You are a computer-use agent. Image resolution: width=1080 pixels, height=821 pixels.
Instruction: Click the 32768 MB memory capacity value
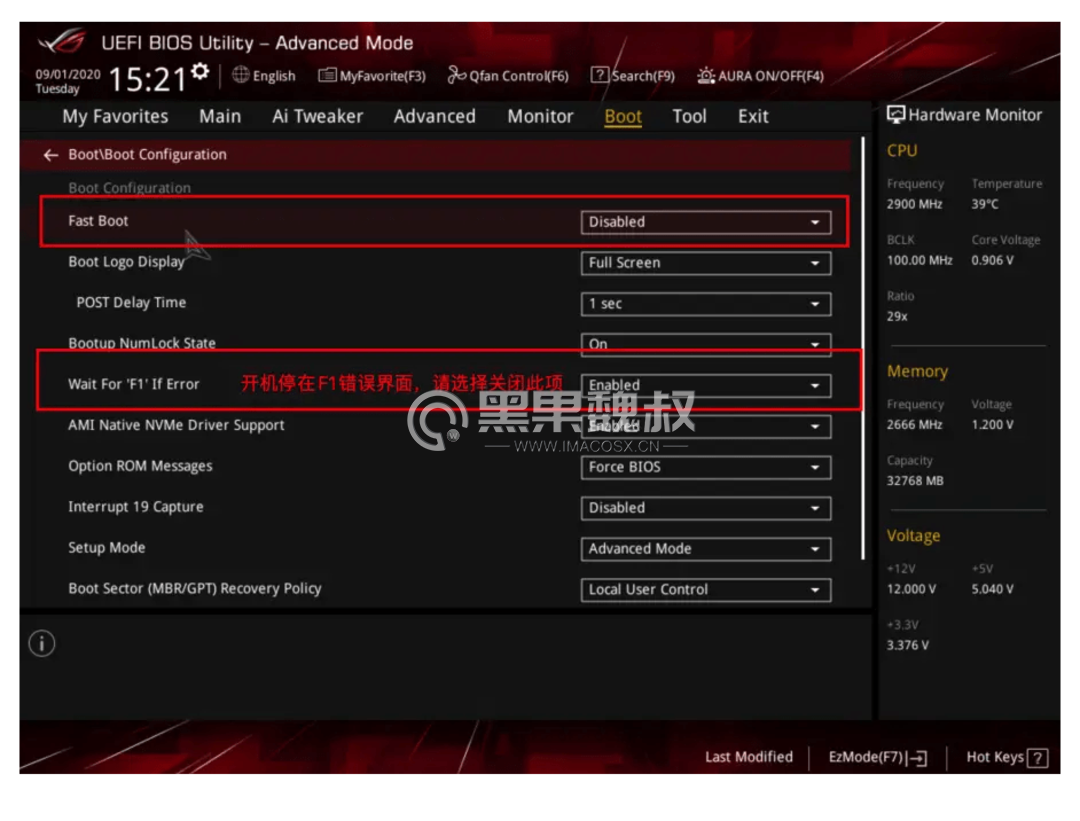915,481
